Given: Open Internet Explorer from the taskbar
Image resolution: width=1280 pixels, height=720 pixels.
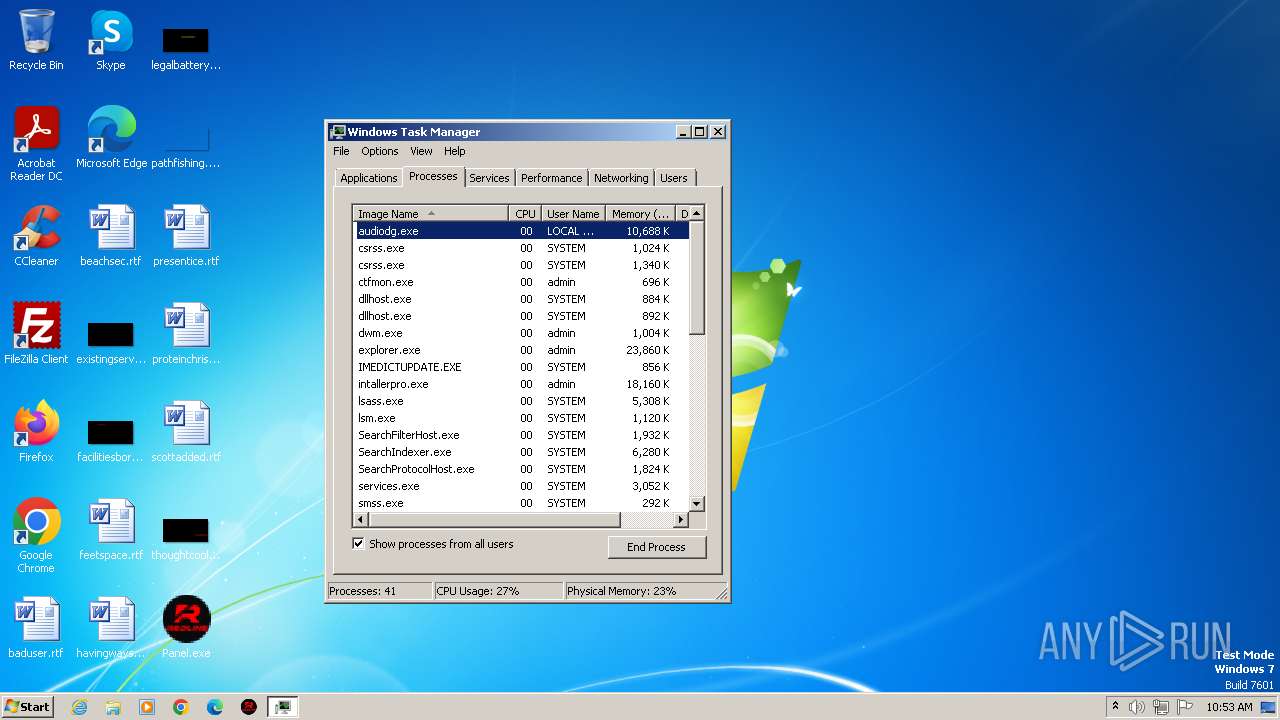Looking at the screenshot, I should tap(79, 707).
